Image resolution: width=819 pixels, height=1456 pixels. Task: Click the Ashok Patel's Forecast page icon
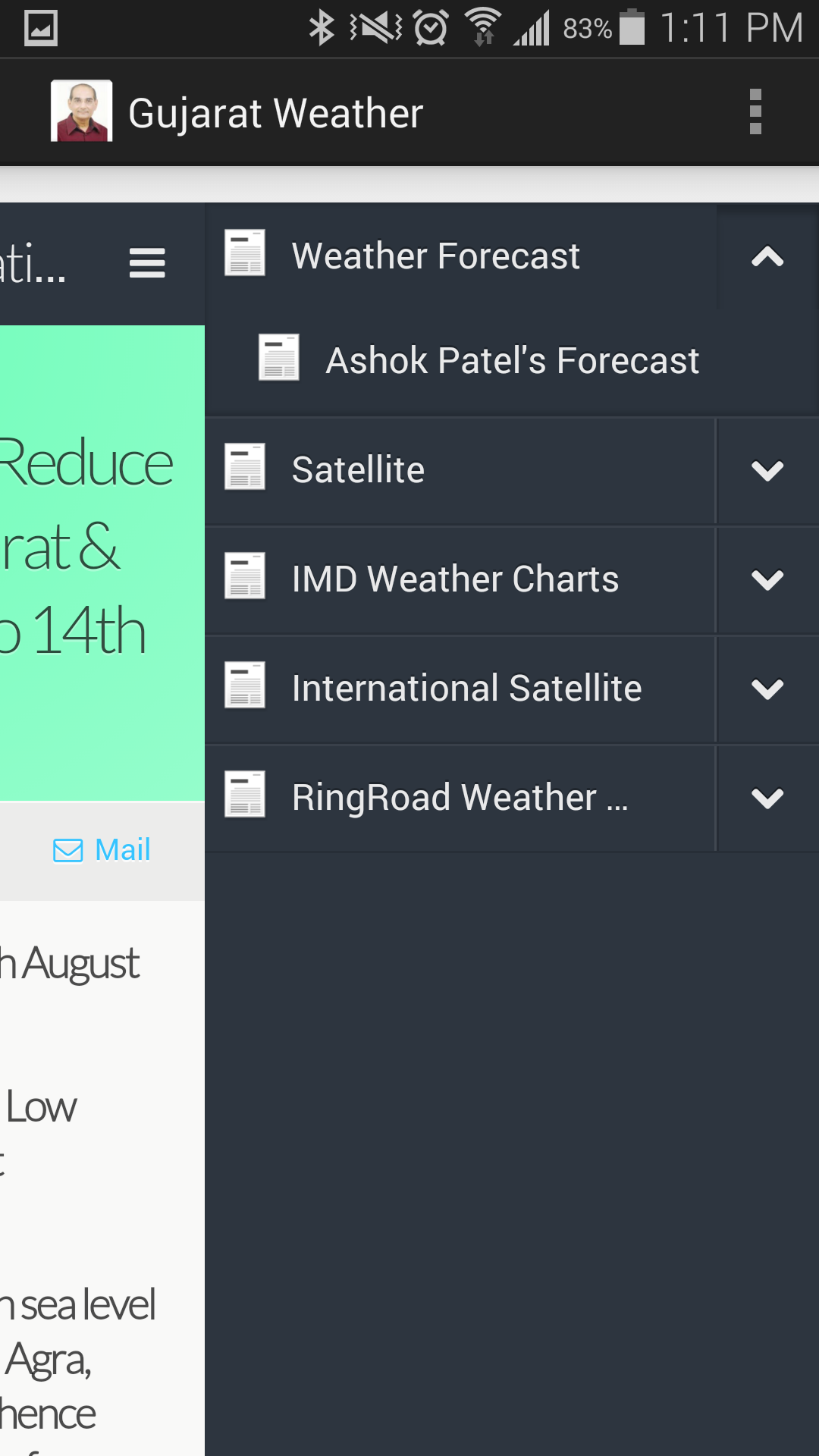pyautogui.click(x=278, y=357)
